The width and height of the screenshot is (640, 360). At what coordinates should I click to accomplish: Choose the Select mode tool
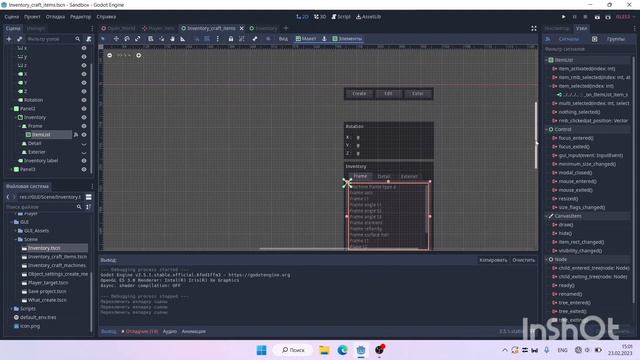(x=103, y=39)
